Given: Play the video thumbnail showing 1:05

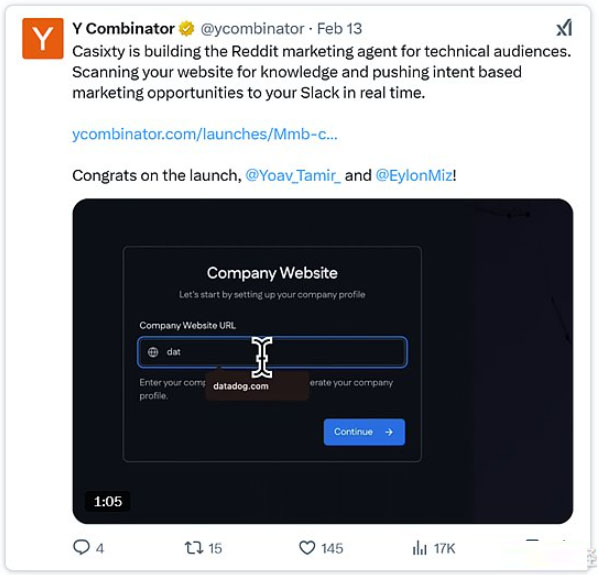Looking at the screenshot, I should tap(322, 361).
